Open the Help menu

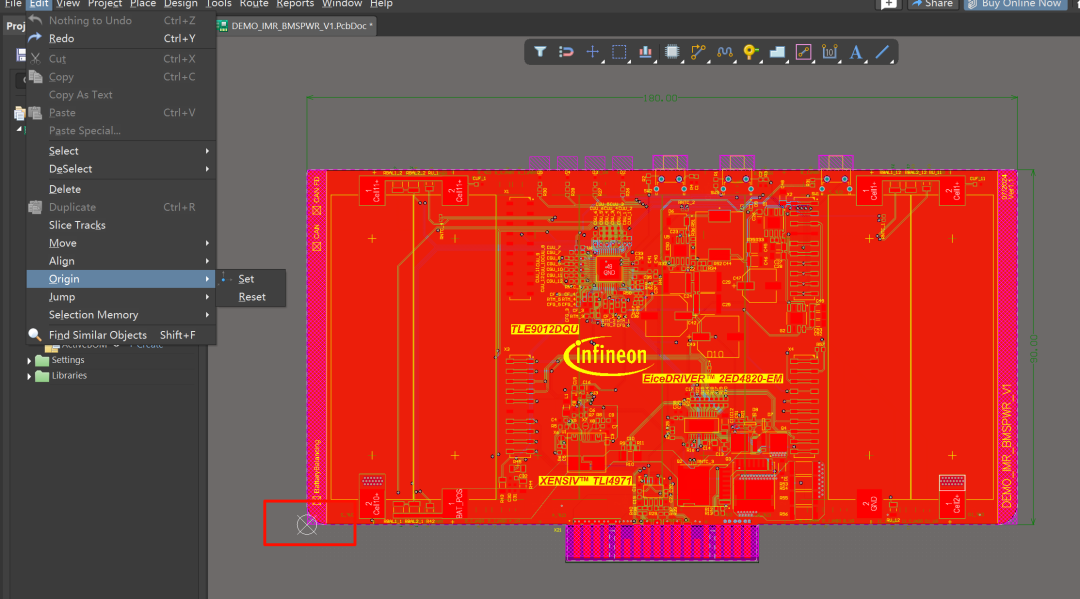point(381,3)
